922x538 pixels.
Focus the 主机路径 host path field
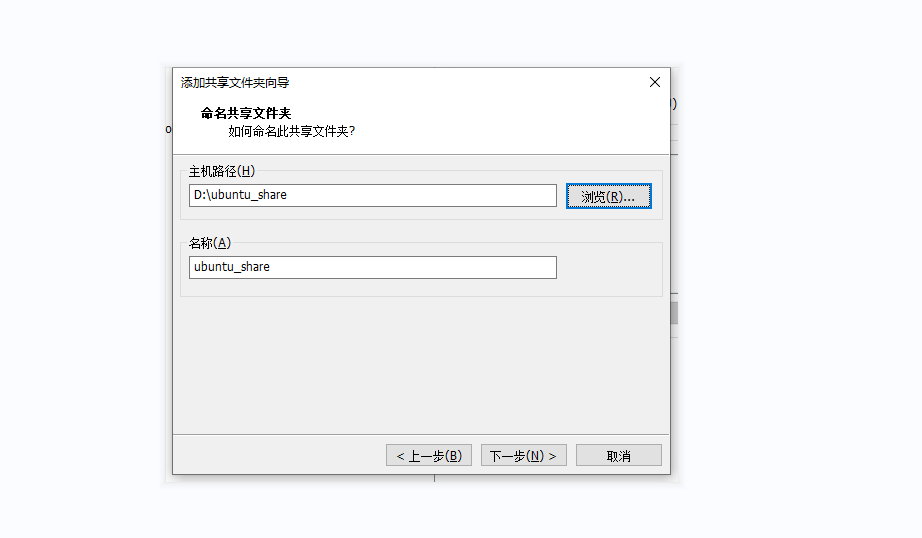(x=373, y=195)
